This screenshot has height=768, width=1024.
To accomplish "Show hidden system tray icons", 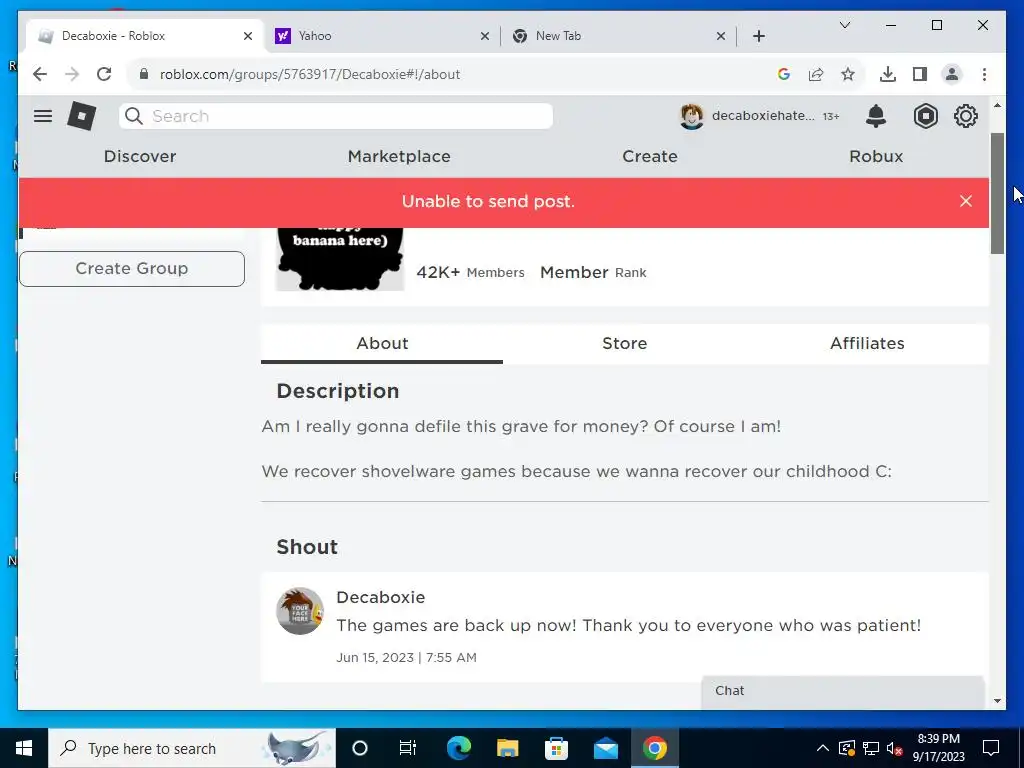I will (823, 748).
